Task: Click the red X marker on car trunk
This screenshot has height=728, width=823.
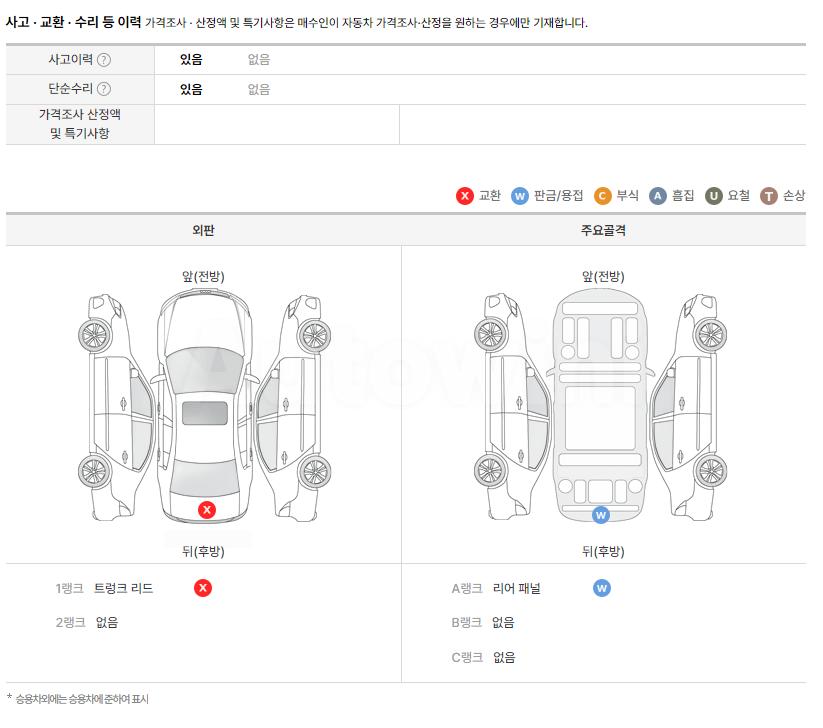Action: pos(207,509)
